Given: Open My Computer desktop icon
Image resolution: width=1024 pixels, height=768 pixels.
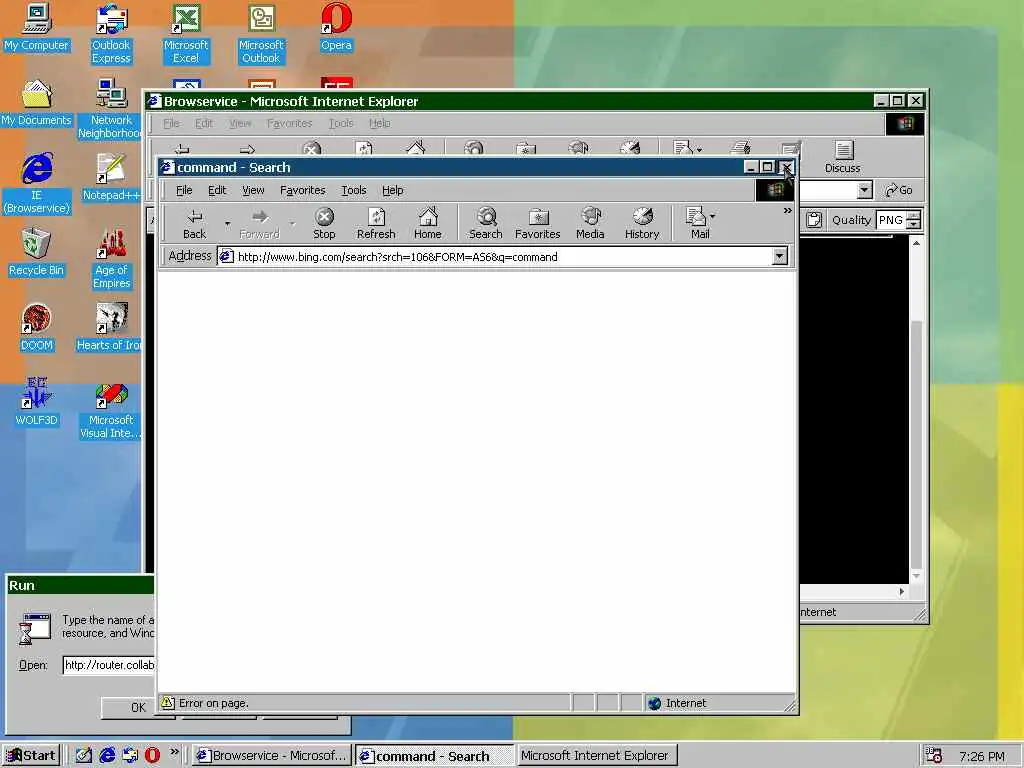Looking at the screenshot, I should [x=37, y=28].
